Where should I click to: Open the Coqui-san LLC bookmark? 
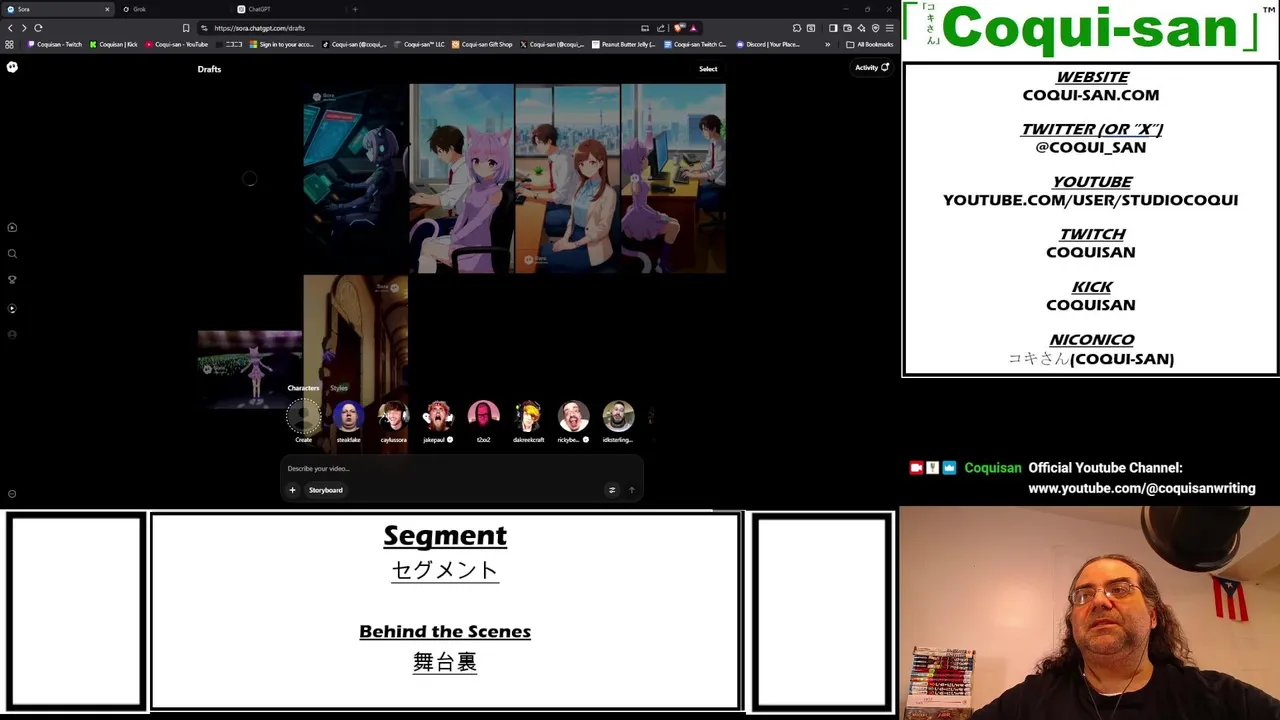[420, 44]
